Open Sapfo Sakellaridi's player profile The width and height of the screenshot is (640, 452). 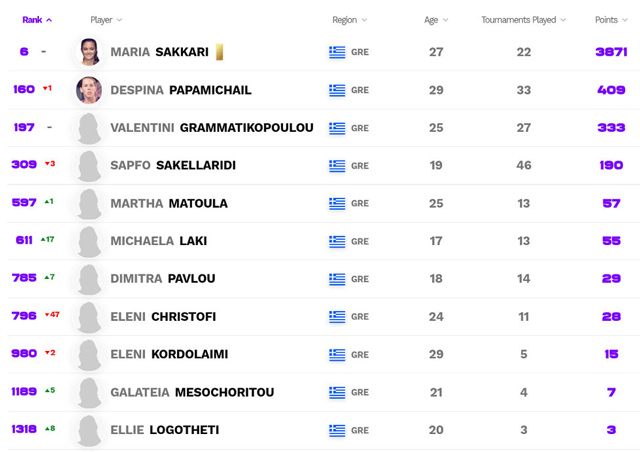(173, 165)
